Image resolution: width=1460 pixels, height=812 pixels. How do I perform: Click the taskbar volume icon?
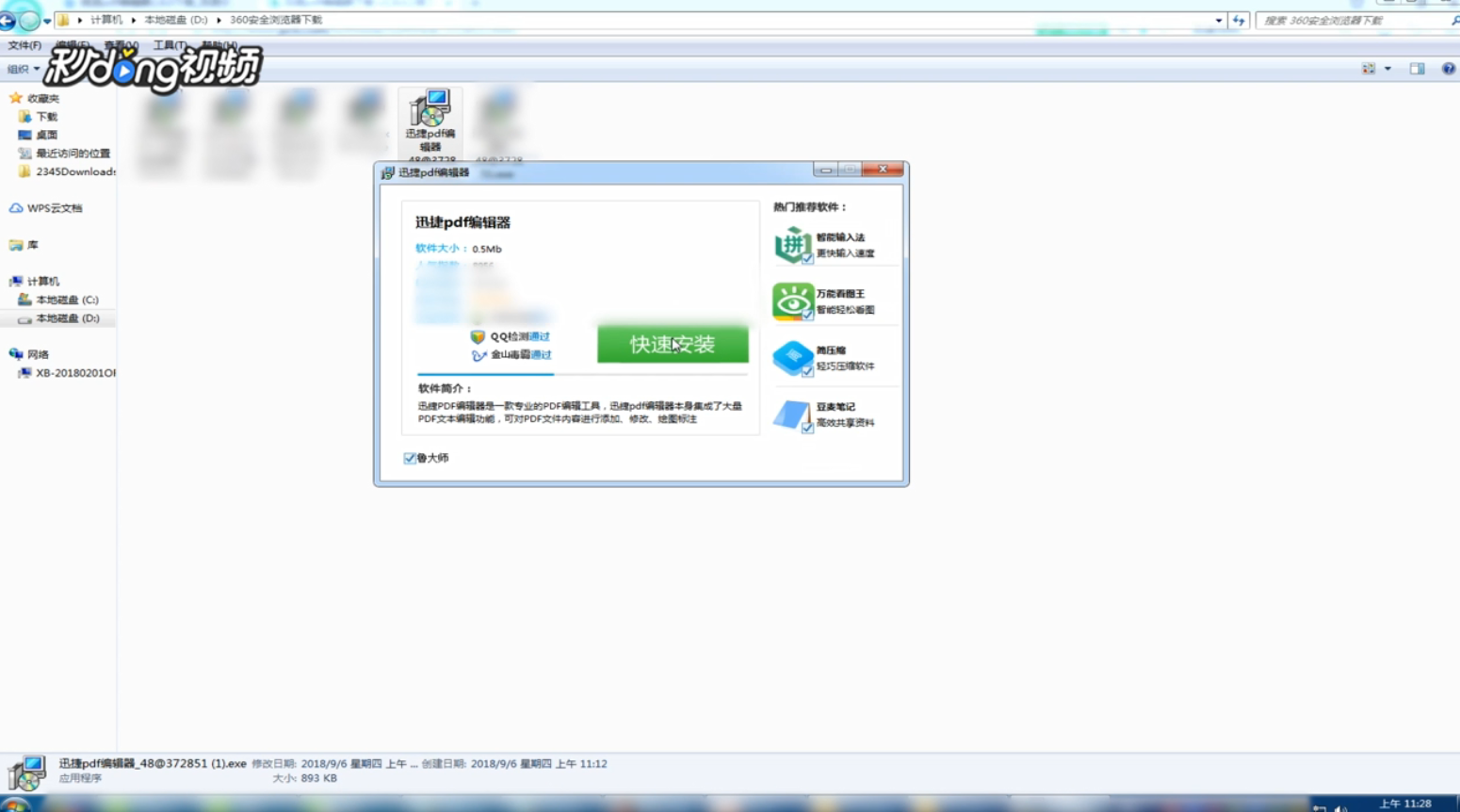click(x=1340, y=807)
